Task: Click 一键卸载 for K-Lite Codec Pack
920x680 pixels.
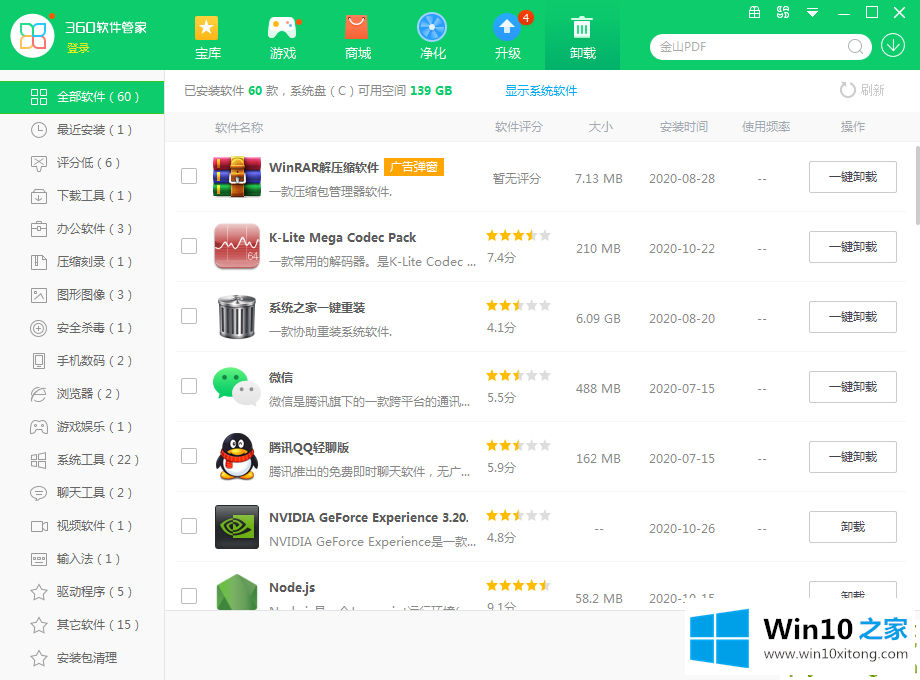Action: click(x=853, y=246)
